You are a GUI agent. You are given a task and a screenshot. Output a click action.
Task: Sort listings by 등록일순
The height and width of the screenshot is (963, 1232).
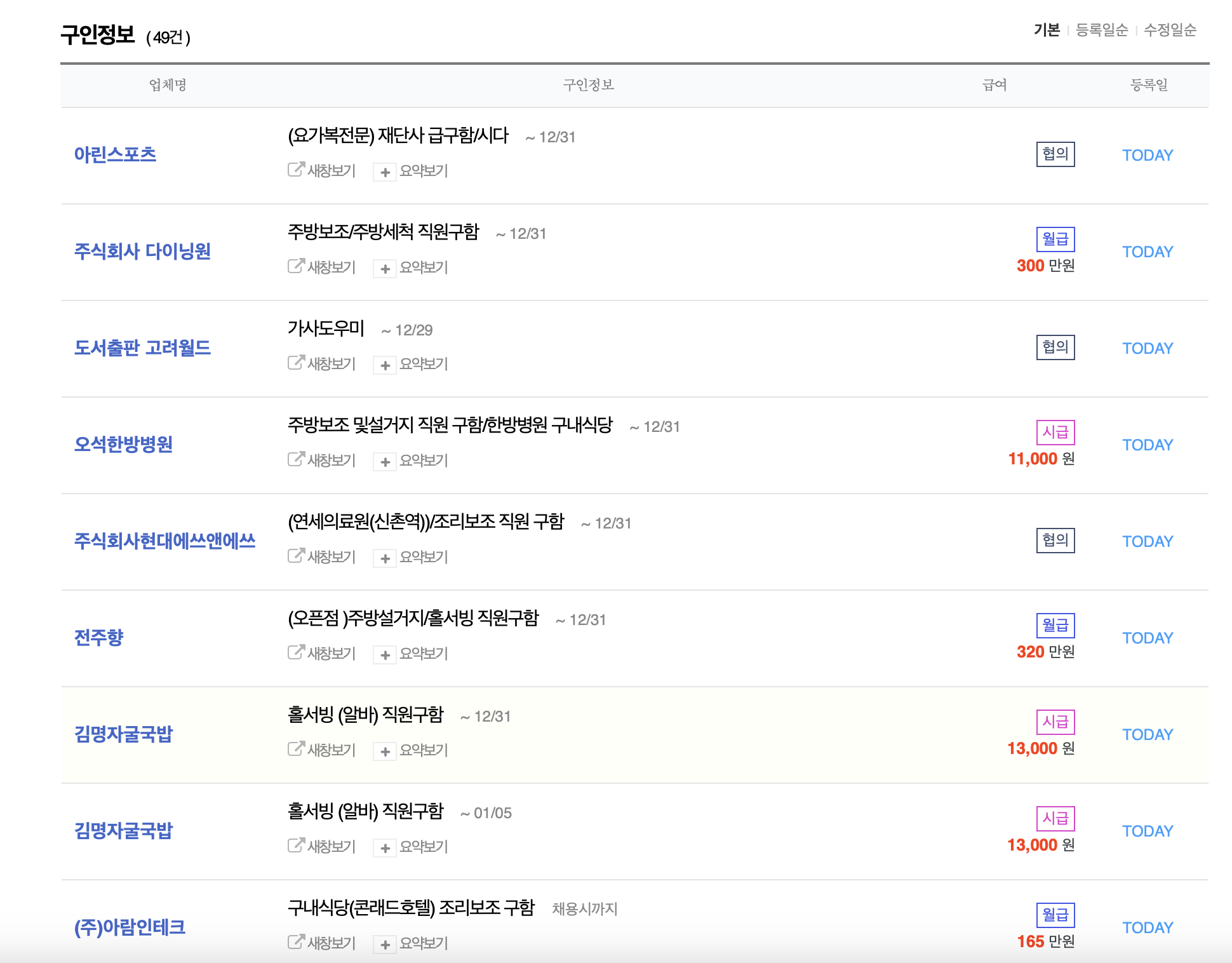[1102, 30]
